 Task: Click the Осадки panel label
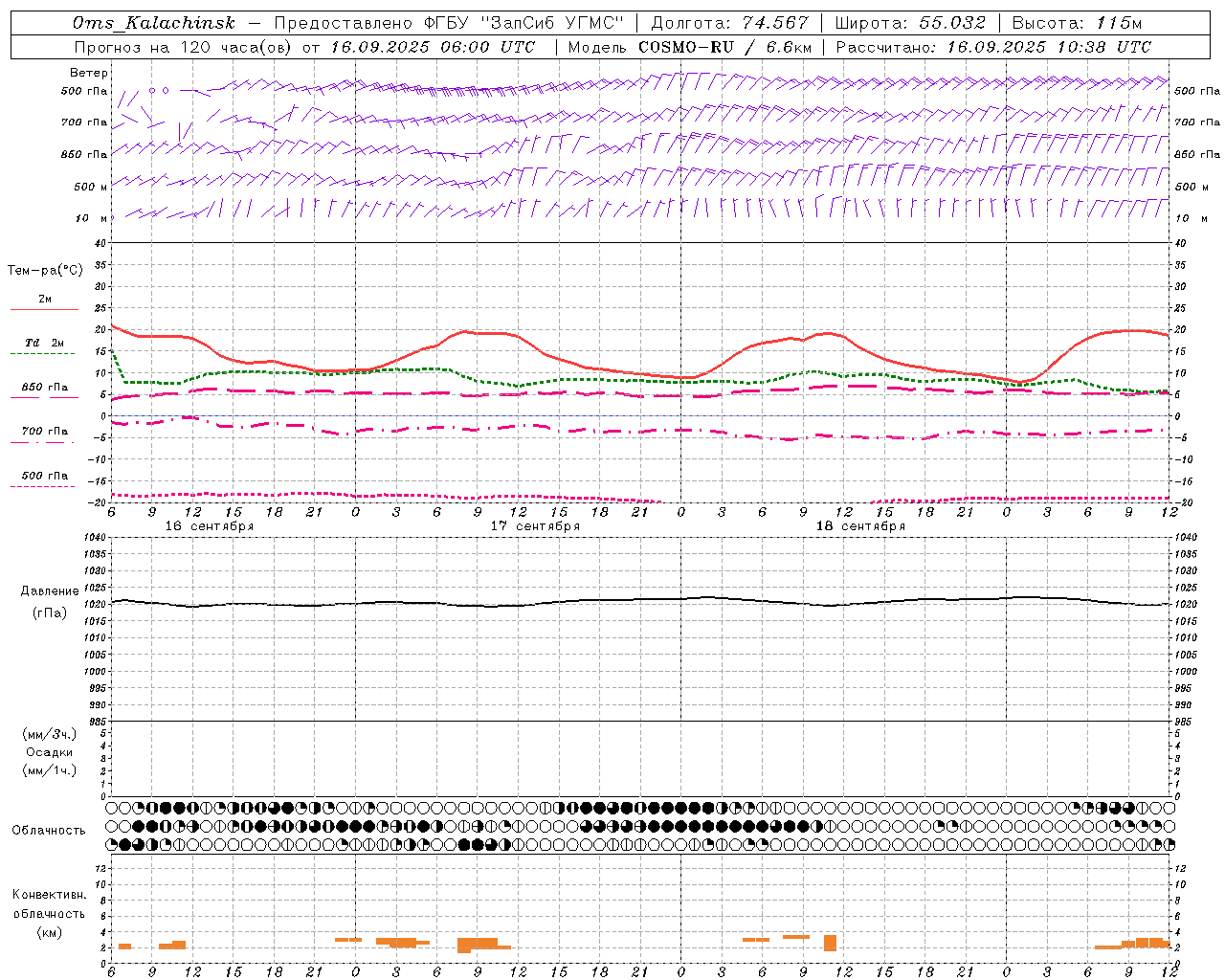click(x=50, y=752)
